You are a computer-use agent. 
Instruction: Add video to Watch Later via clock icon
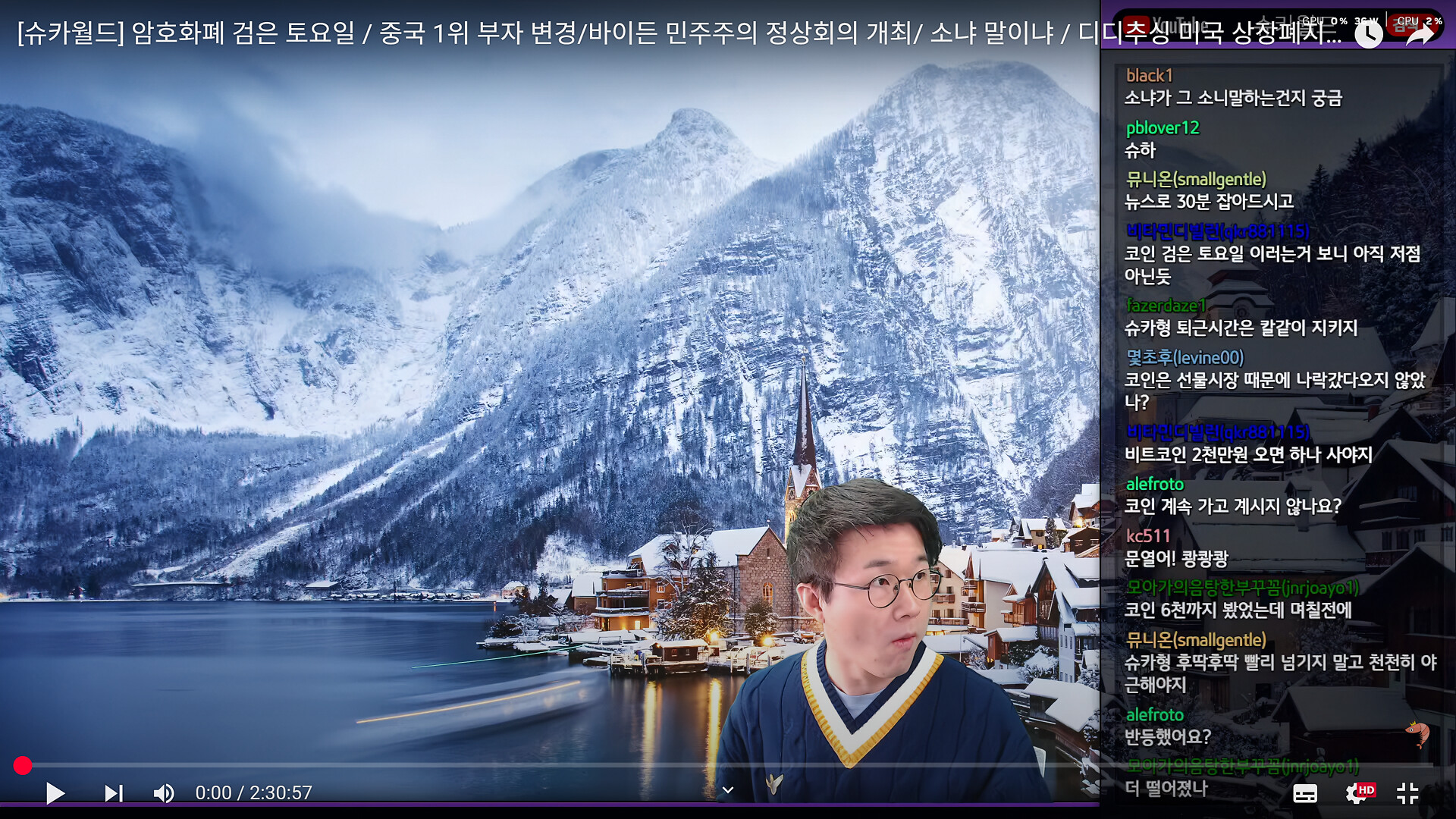click(x=1368, y=33)
